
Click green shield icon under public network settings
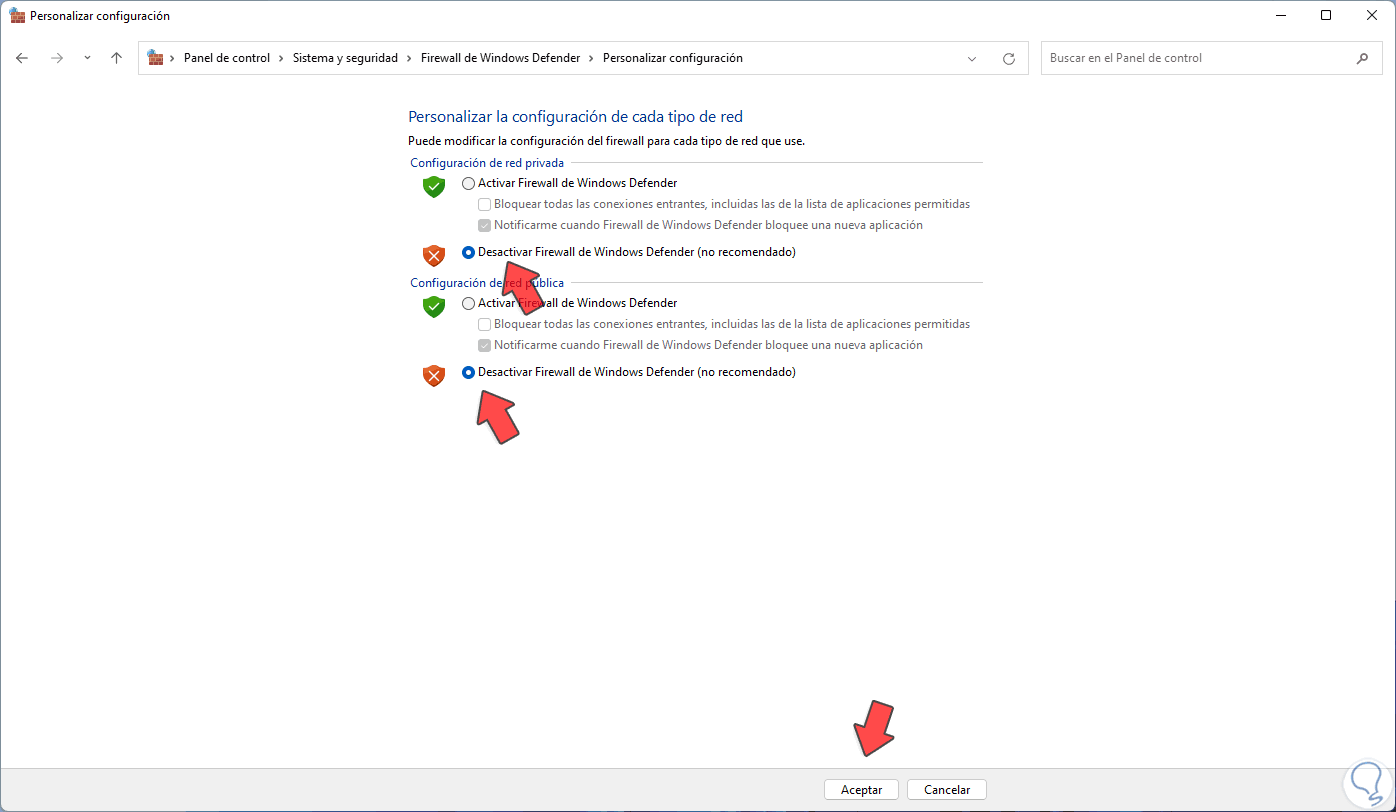coord(433,306)
